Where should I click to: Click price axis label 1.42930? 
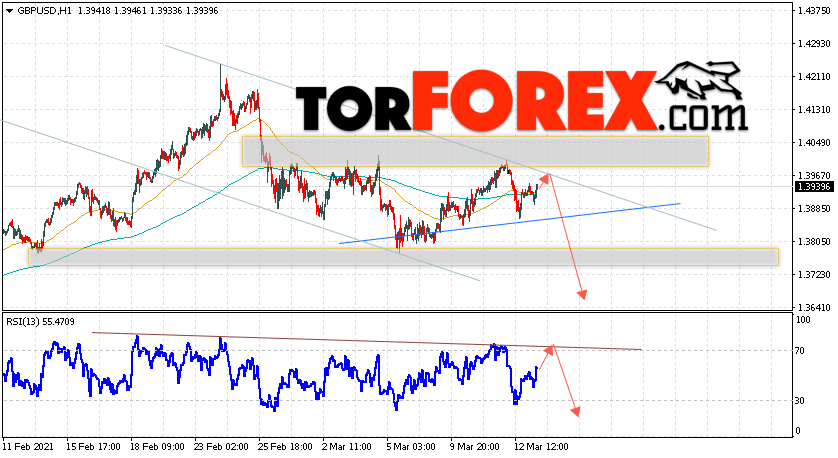coord(814,43)
